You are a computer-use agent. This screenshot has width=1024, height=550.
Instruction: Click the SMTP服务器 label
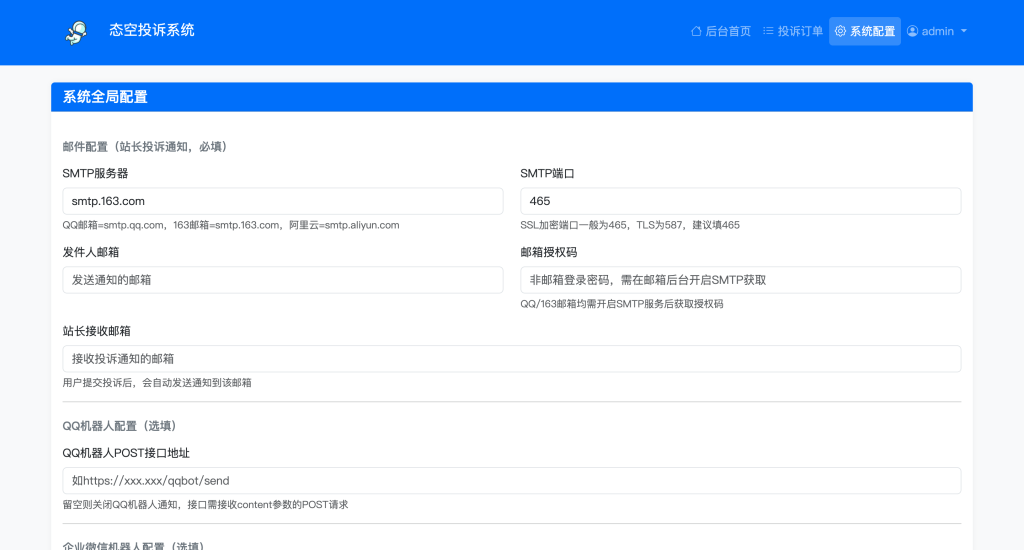point(95,174)
